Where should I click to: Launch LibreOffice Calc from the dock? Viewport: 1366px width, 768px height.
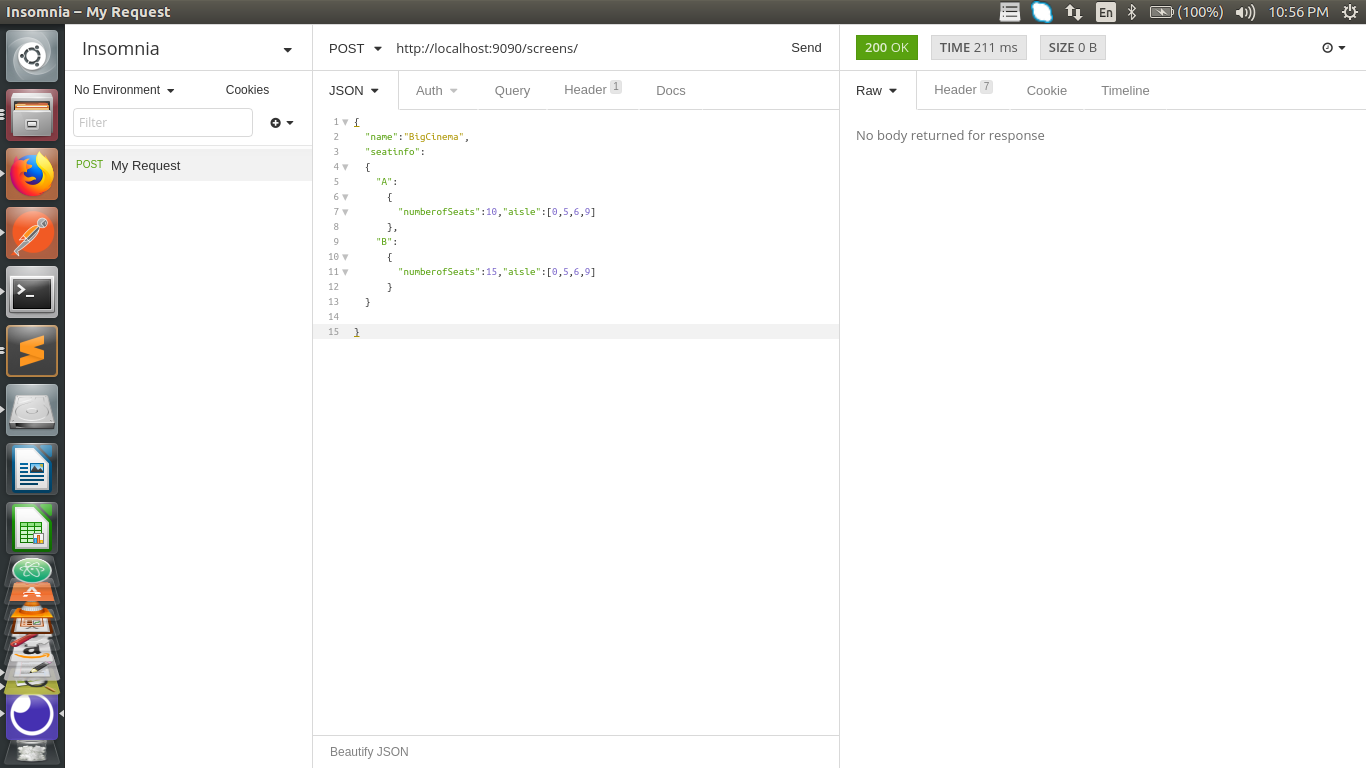click(x=32, y=527)
